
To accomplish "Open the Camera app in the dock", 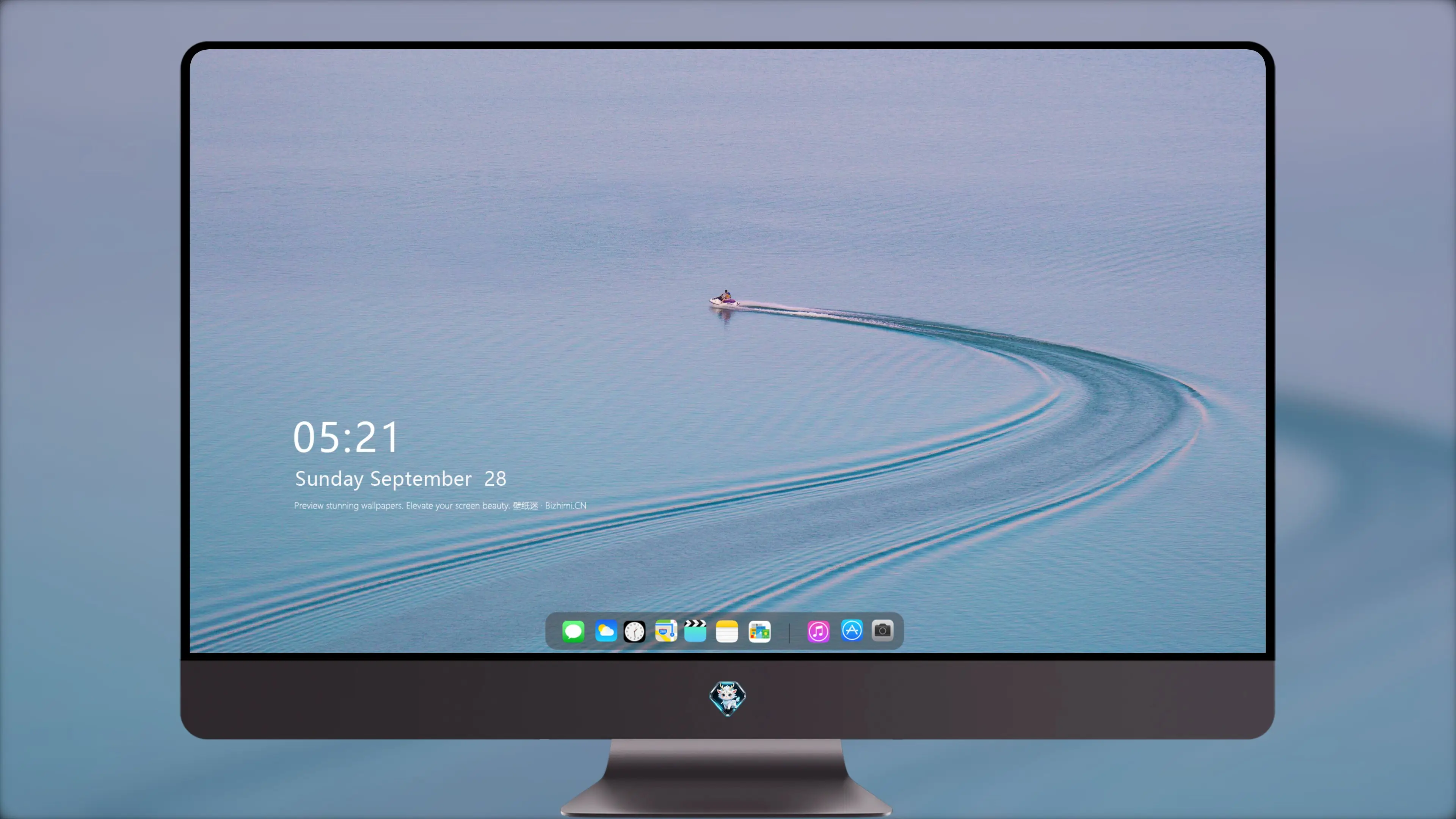I will click(882, 630).
